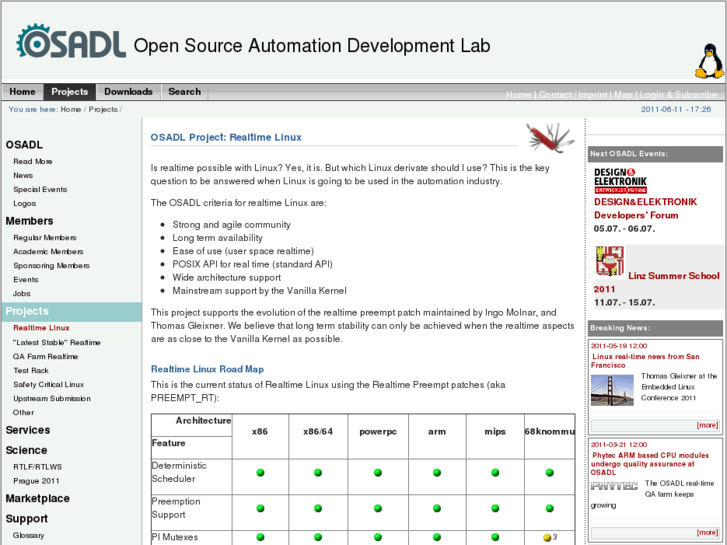The height and width of the screenshot is (545, 727).
Task: Click the Linz Summer School crest image
Action: tap(610, 261)
